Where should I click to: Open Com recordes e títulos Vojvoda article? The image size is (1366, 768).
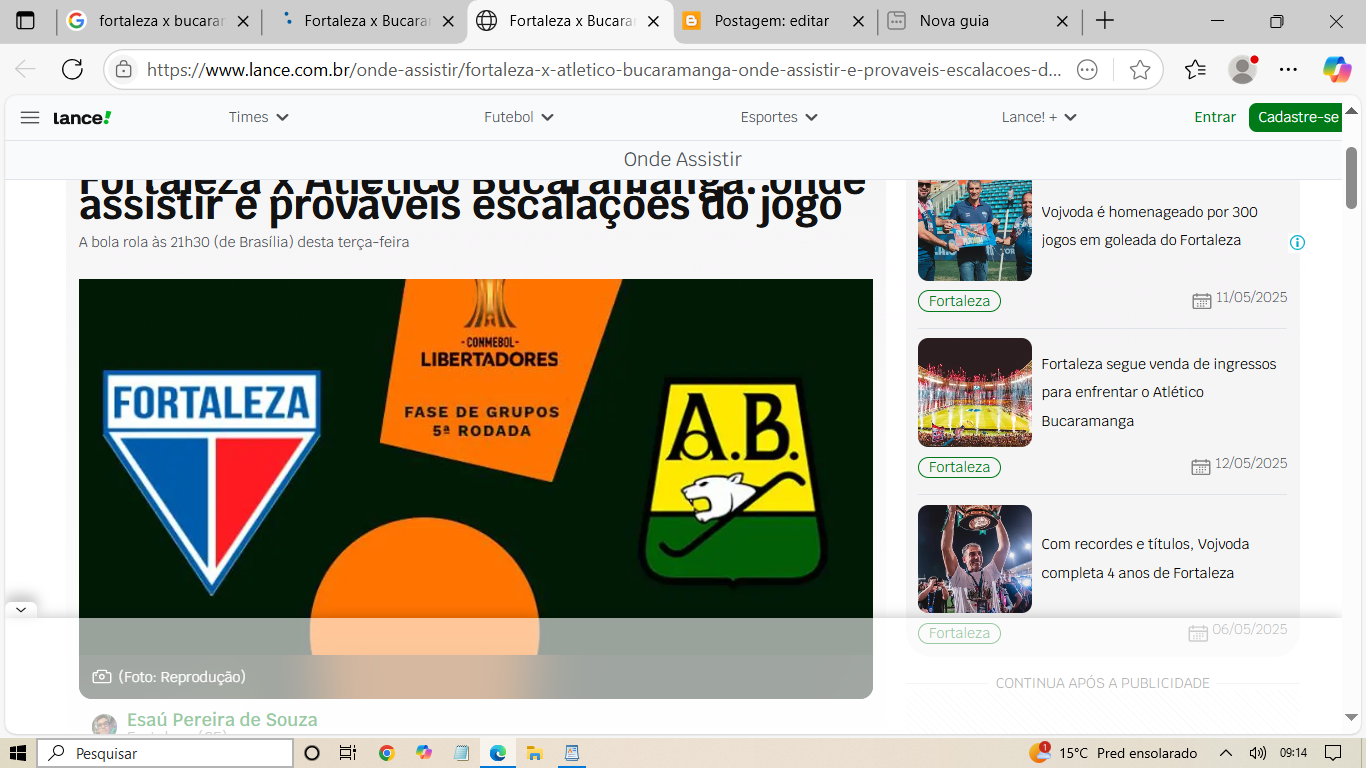1145,558
